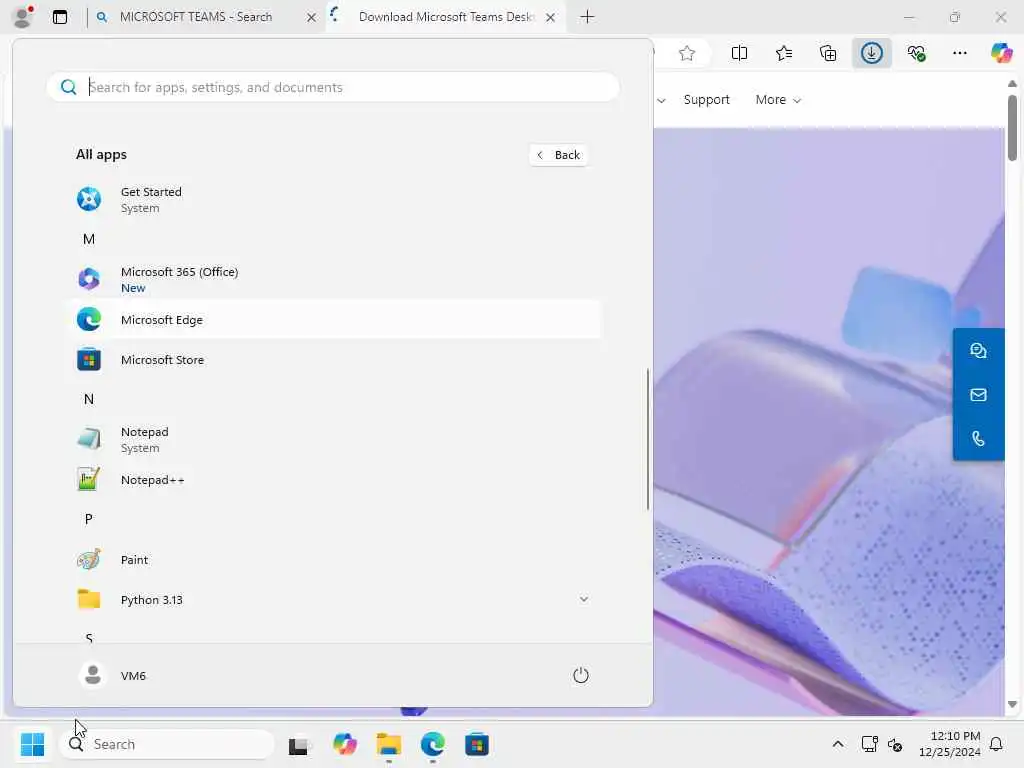Viewport: 1024px width, 768px height.
Task: Toggle Edge split screen
Action: pos(739,54)
